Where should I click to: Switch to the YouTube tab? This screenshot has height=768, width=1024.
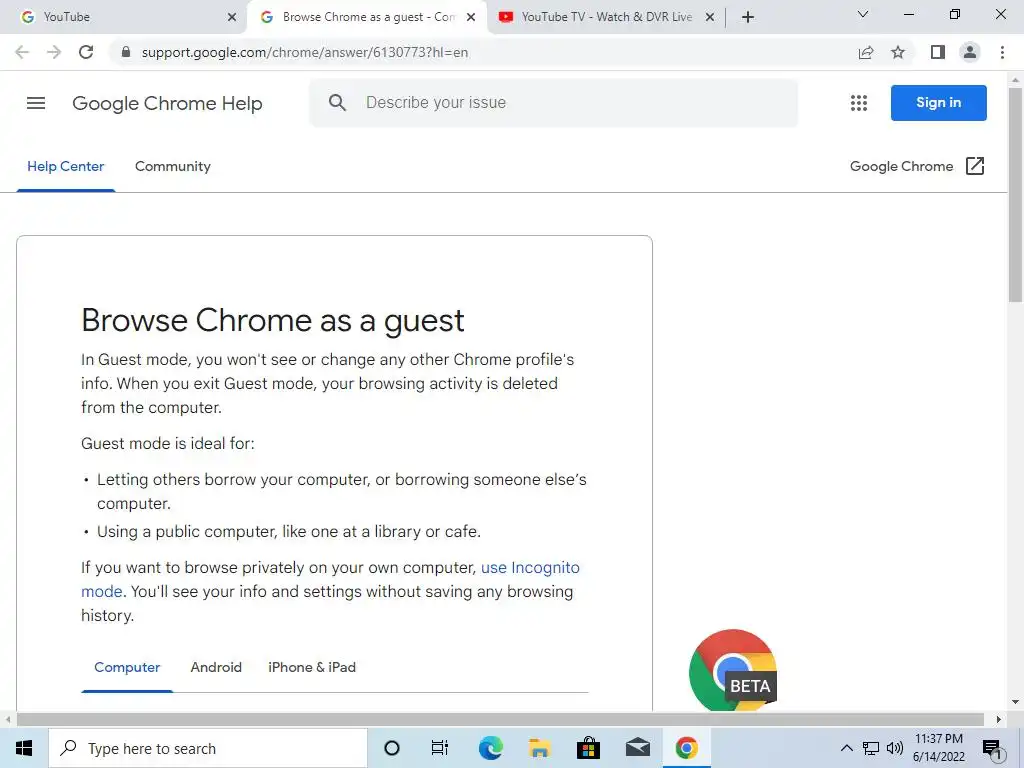tap(124, 17)
